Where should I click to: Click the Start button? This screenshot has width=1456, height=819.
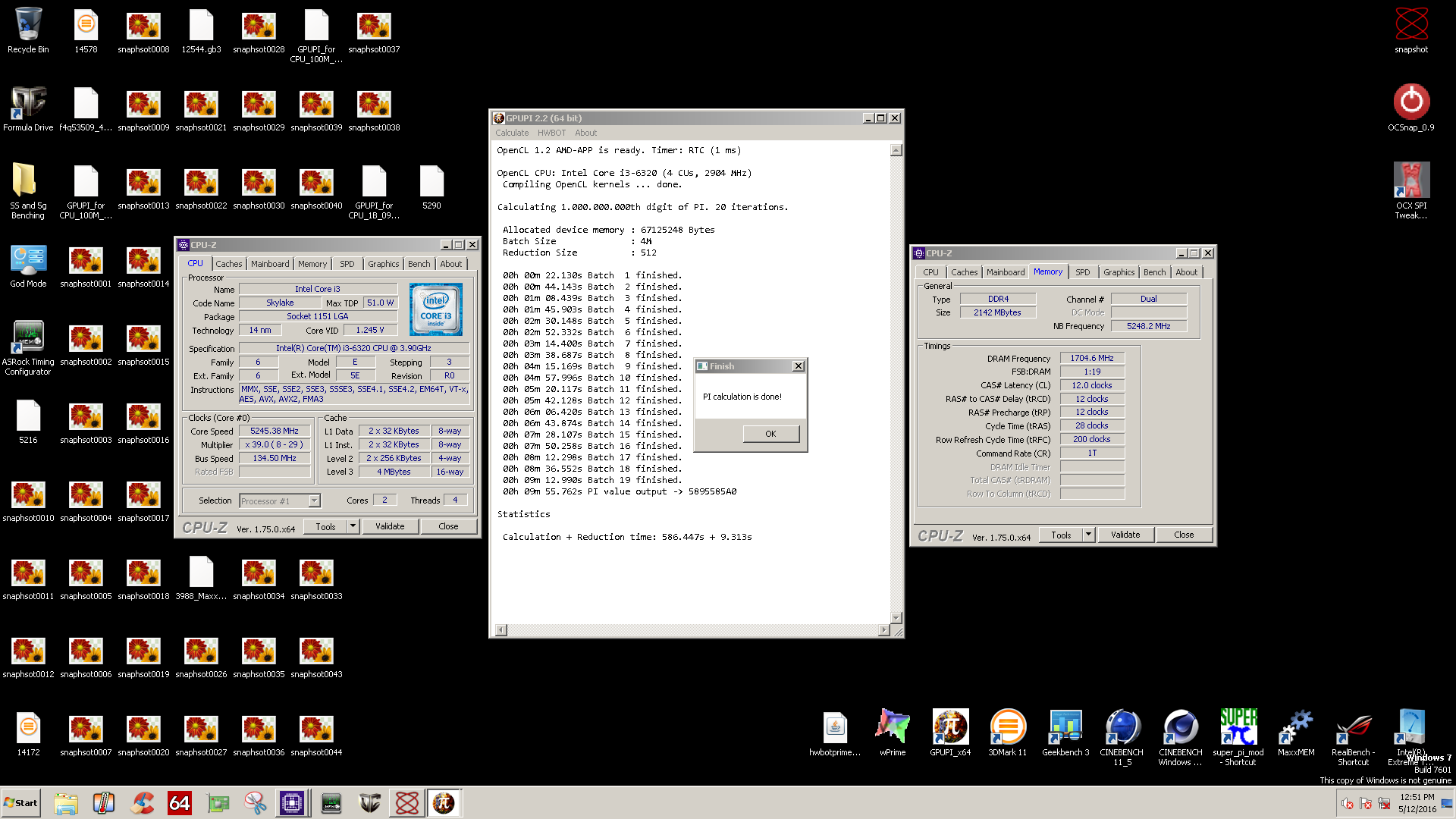pos(20,803)
